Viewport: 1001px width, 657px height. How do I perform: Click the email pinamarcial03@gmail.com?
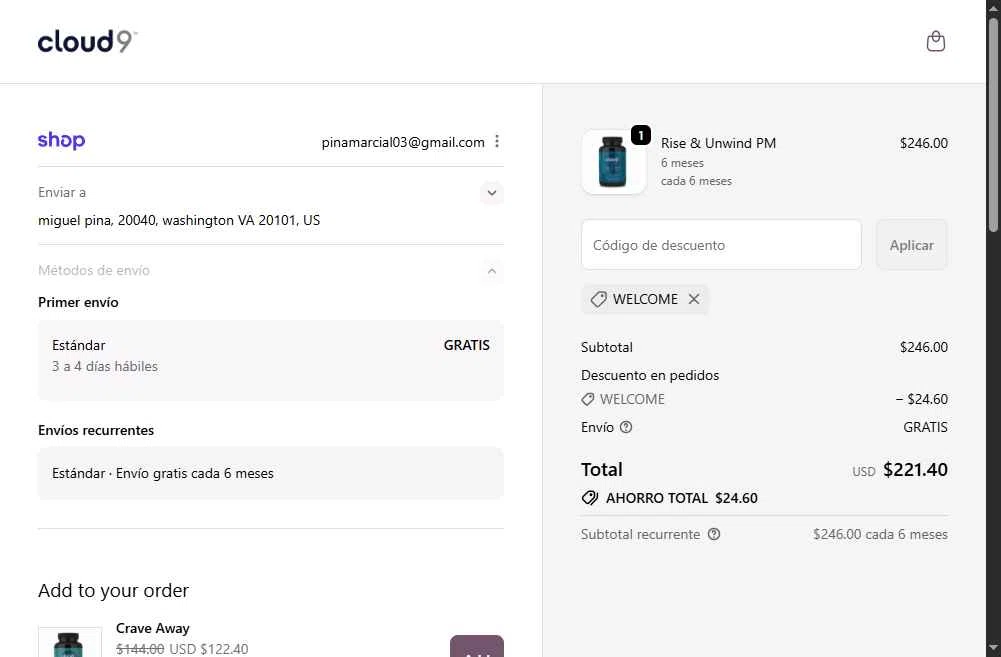(x=403, y=142)
